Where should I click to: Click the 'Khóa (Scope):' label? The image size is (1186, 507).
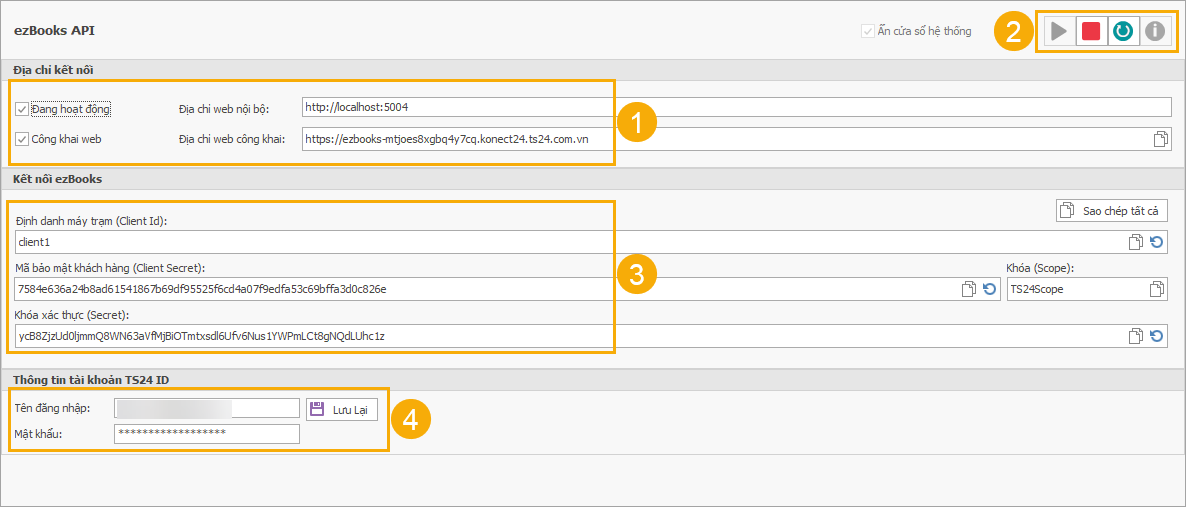pos(1040,267)
